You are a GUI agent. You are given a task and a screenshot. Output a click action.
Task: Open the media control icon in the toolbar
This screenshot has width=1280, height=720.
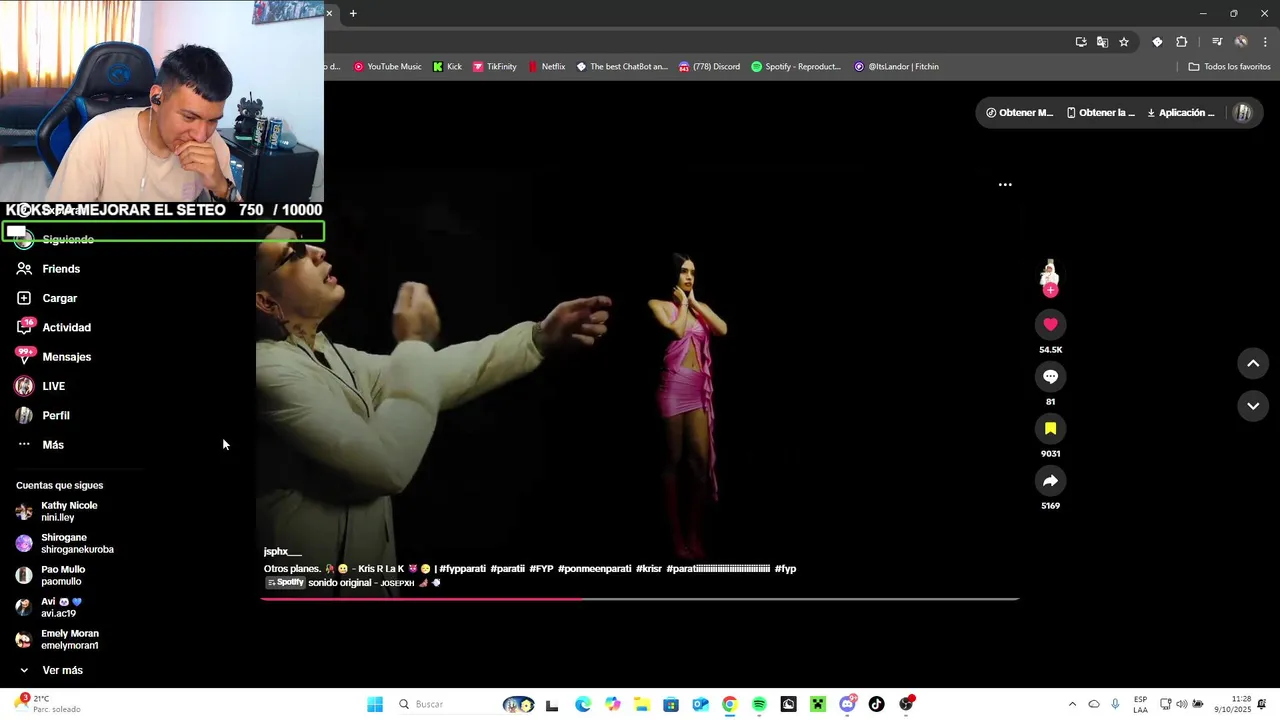coord(1217,42)
